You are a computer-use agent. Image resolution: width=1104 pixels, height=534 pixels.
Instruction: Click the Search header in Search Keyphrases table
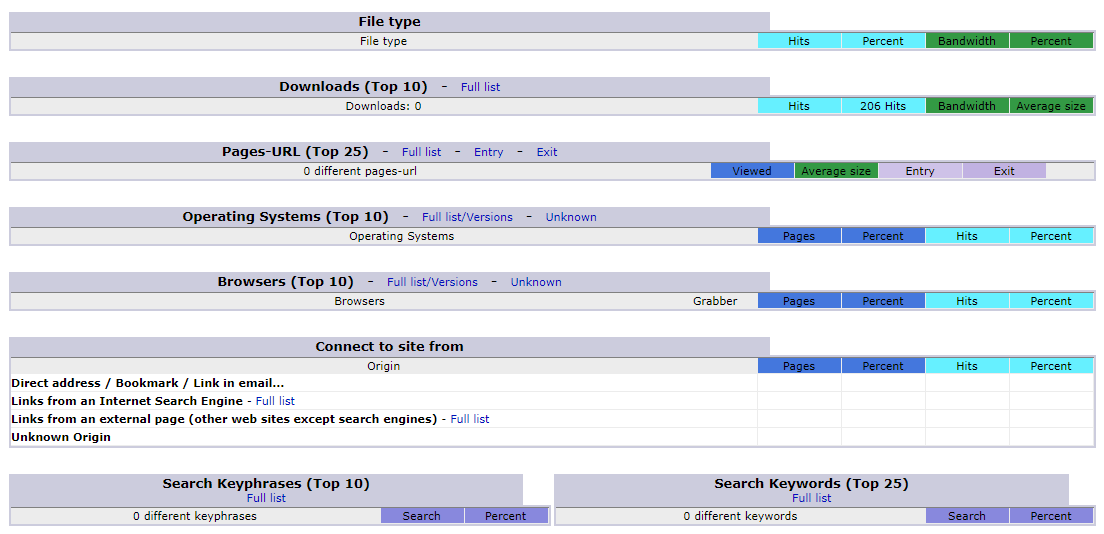coord(421,516)
